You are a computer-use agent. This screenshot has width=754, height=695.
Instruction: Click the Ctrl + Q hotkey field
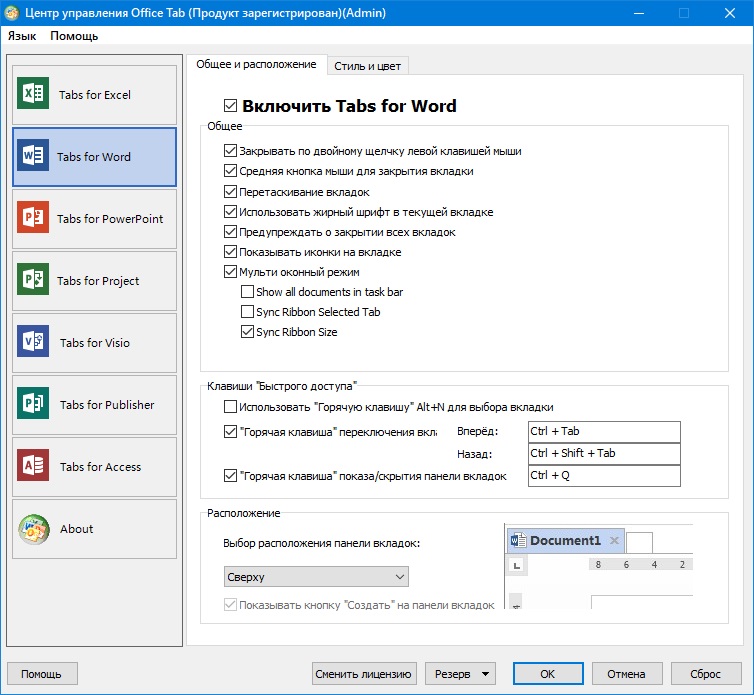603,476
